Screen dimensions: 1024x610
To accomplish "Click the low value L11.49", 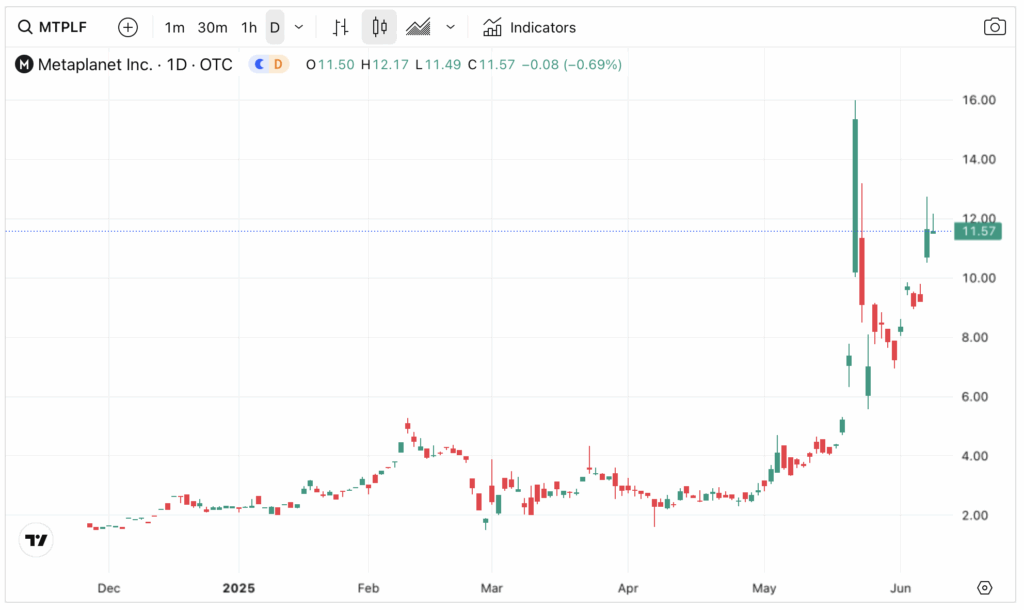I will [x=438, y=65].
